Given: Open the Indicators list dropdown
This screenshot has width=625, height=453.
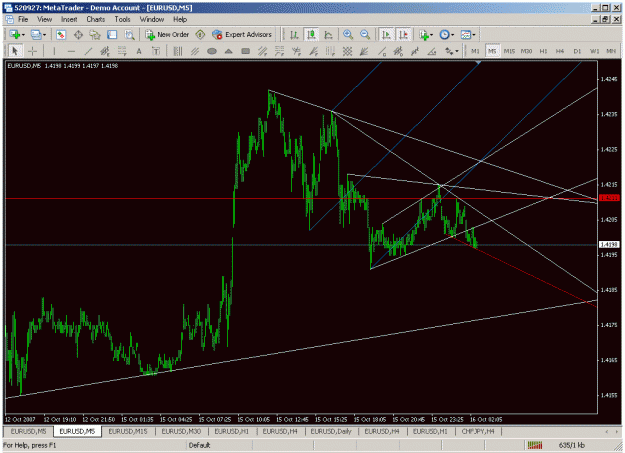Looking at the screenshot, I should [426, 35].
